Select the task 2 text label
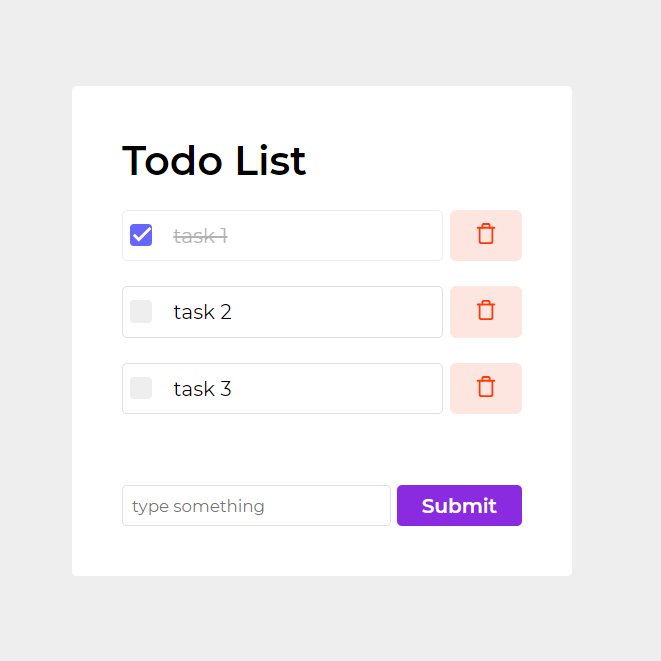Viewport: 661px width, 661px height. coord(202,312)
